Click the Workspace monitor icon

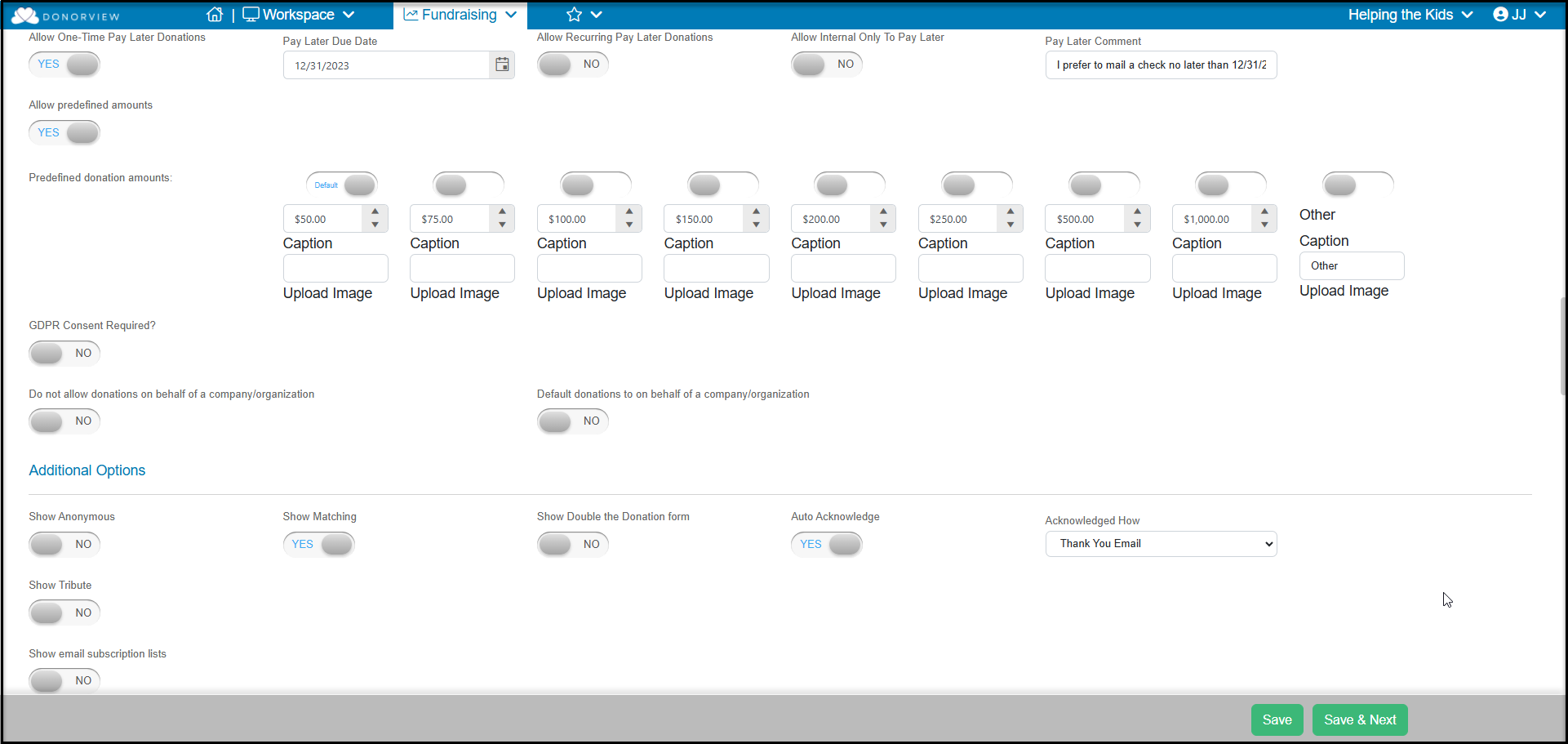[x=251, y=15]
